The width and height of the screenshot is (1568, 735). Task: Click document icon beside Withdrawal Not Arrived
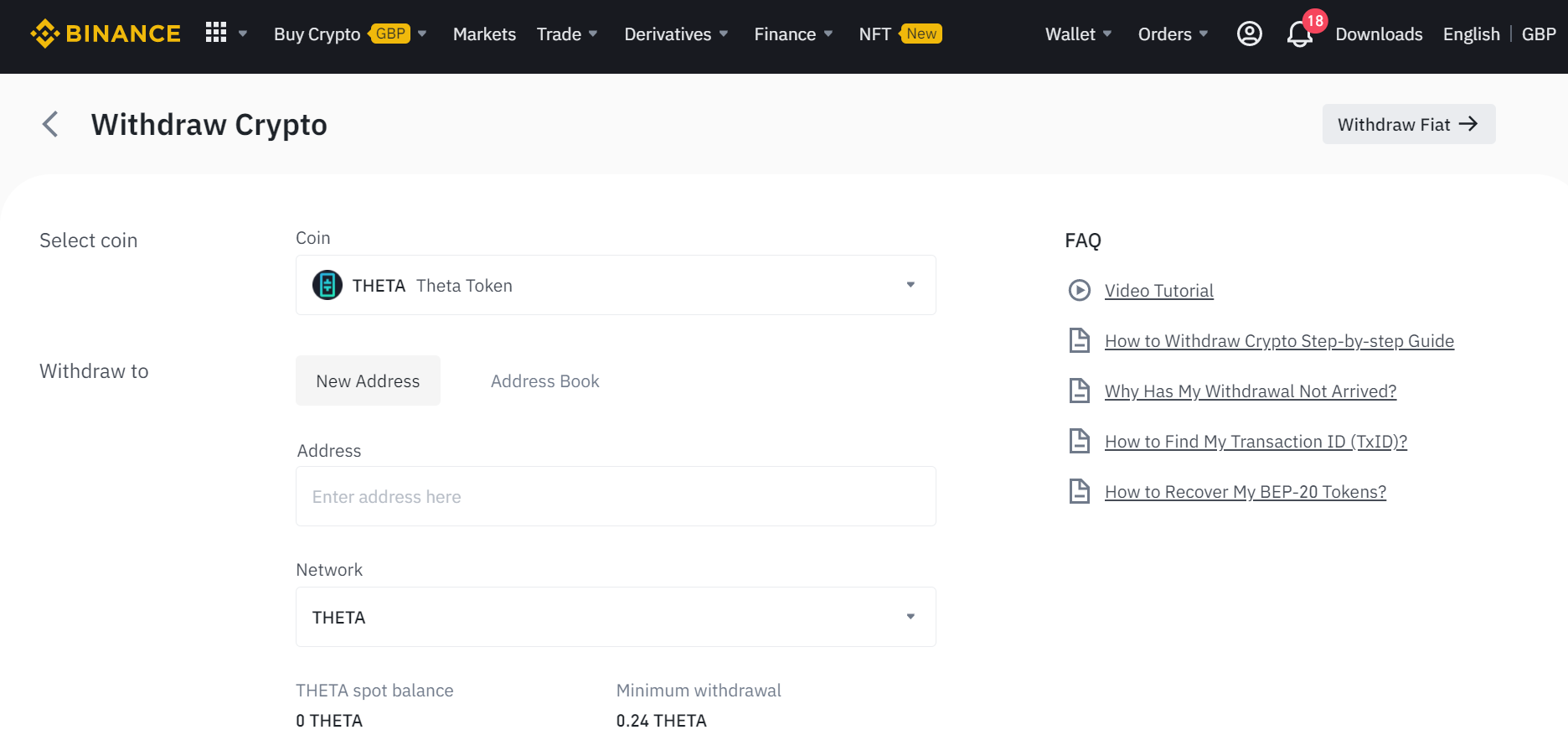[x=1080, y=391]
